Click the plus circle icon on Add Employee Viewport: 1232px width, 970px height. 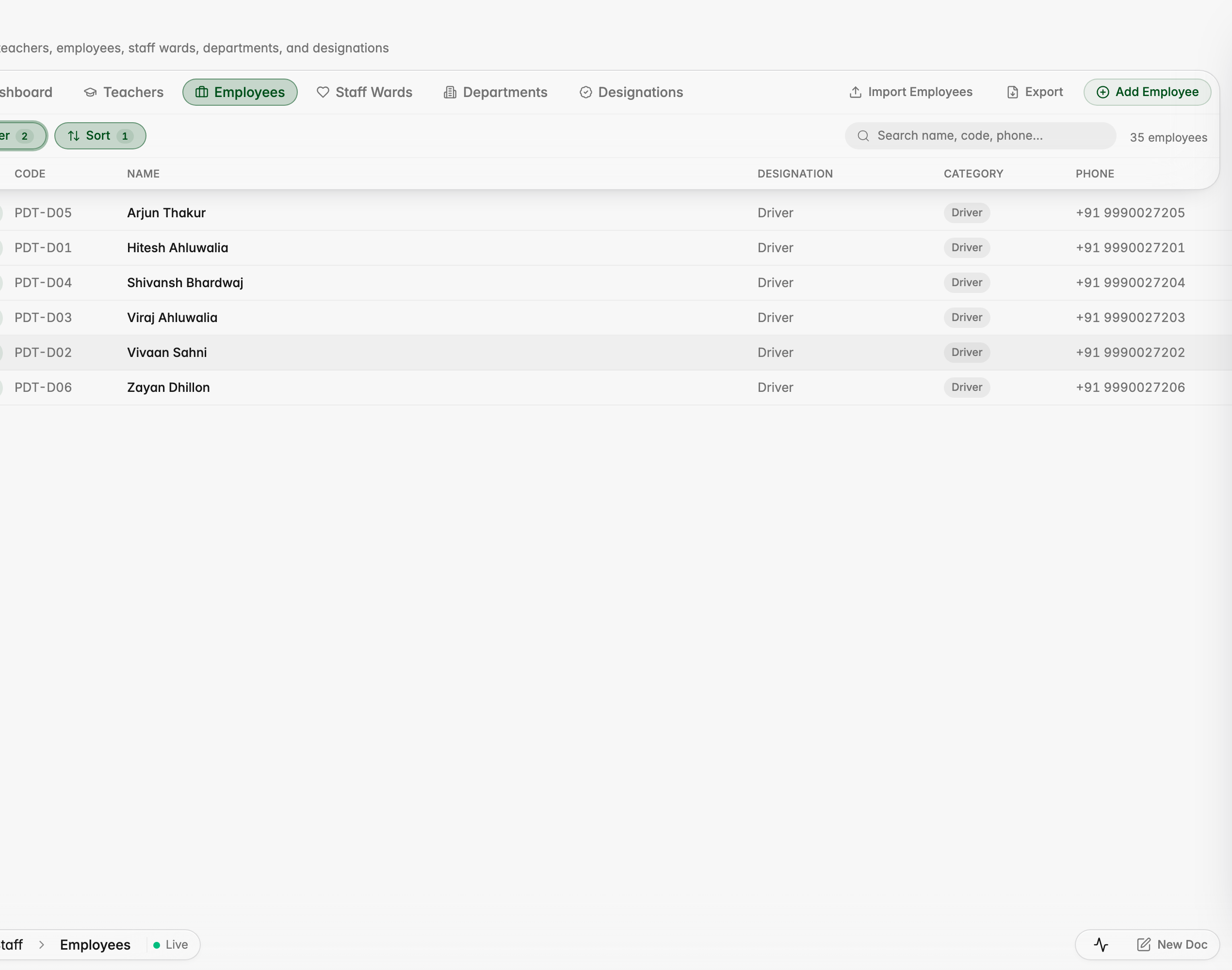click(1102, 92)
